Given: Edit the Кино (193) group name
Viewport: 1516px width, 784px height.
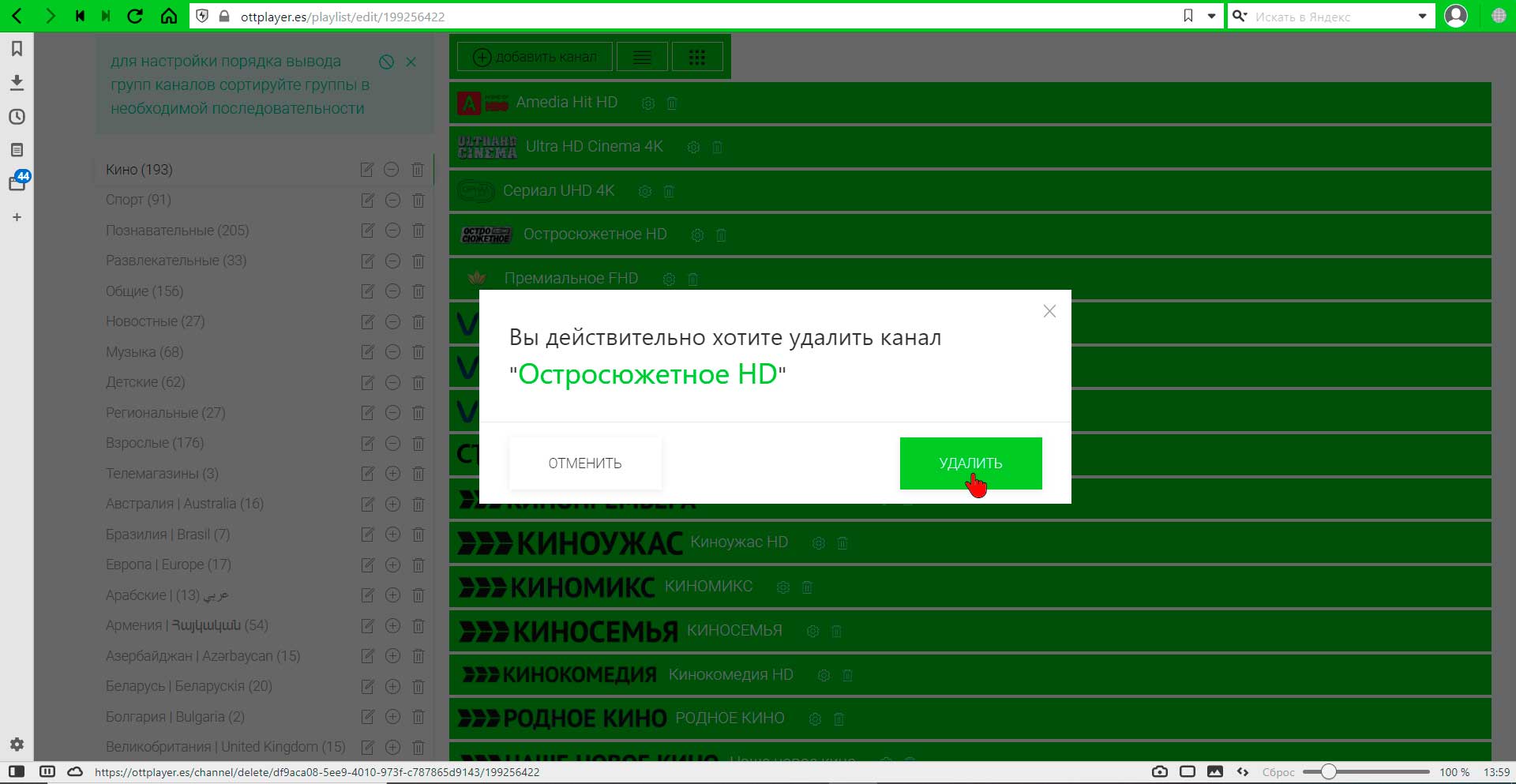Looking at the screenshot, I should coord(367,170).
